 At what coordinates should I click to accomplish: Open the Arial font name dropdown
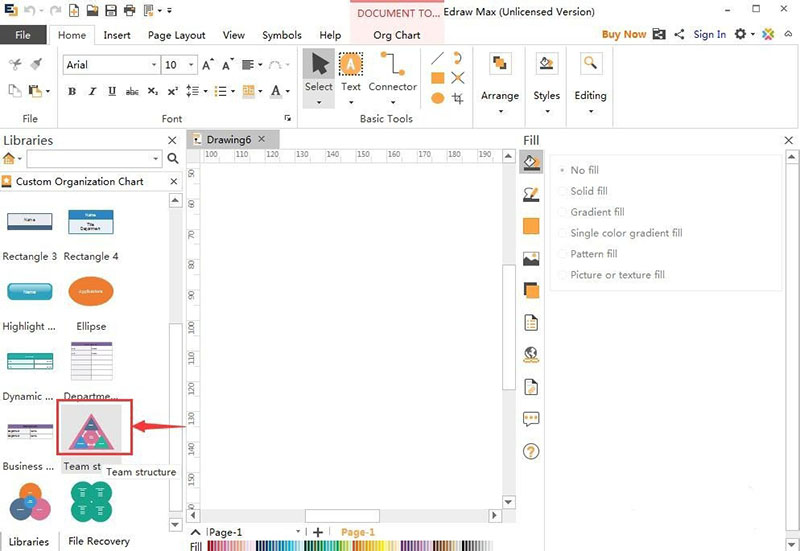point(154,65)
